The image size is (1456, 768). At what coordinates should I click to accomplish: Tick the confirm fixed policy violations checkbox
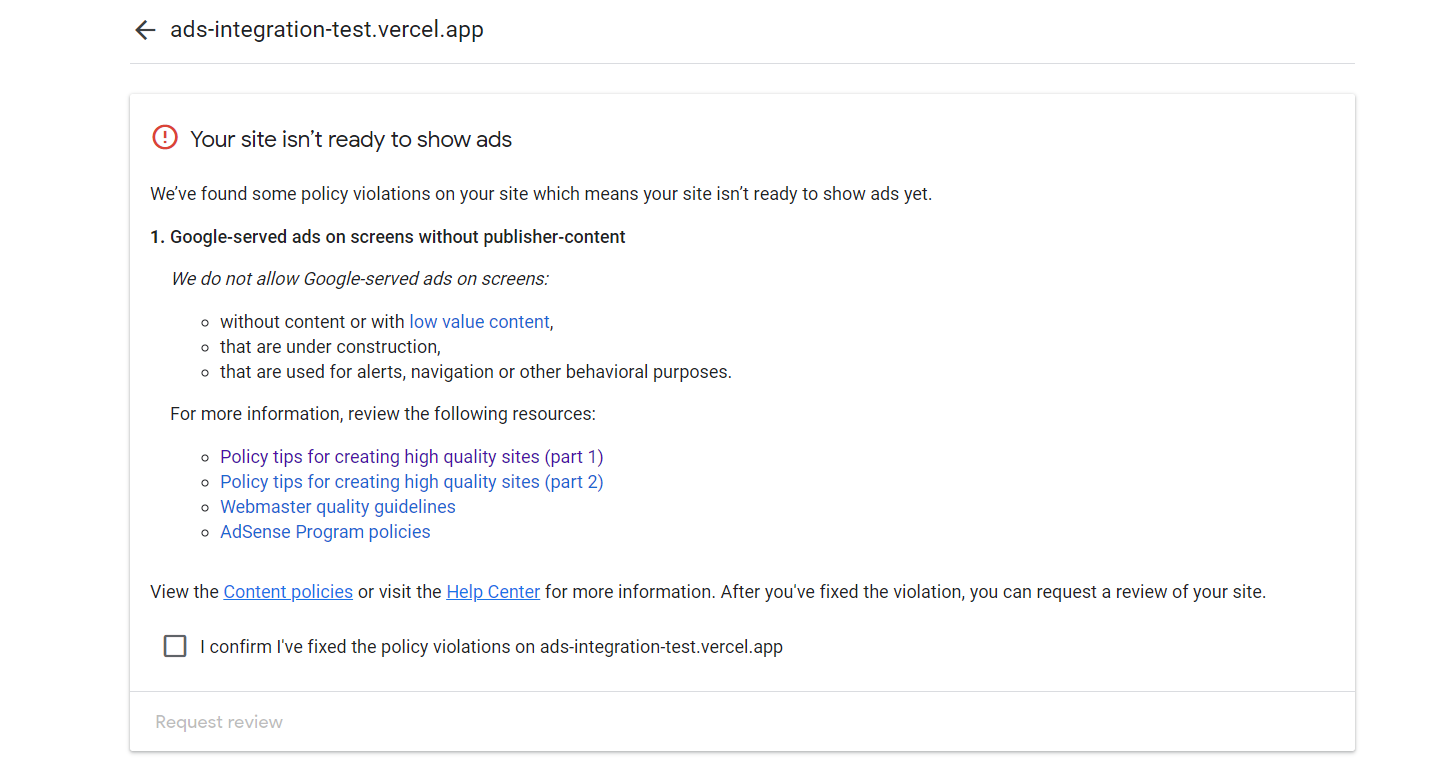point(175,646)
